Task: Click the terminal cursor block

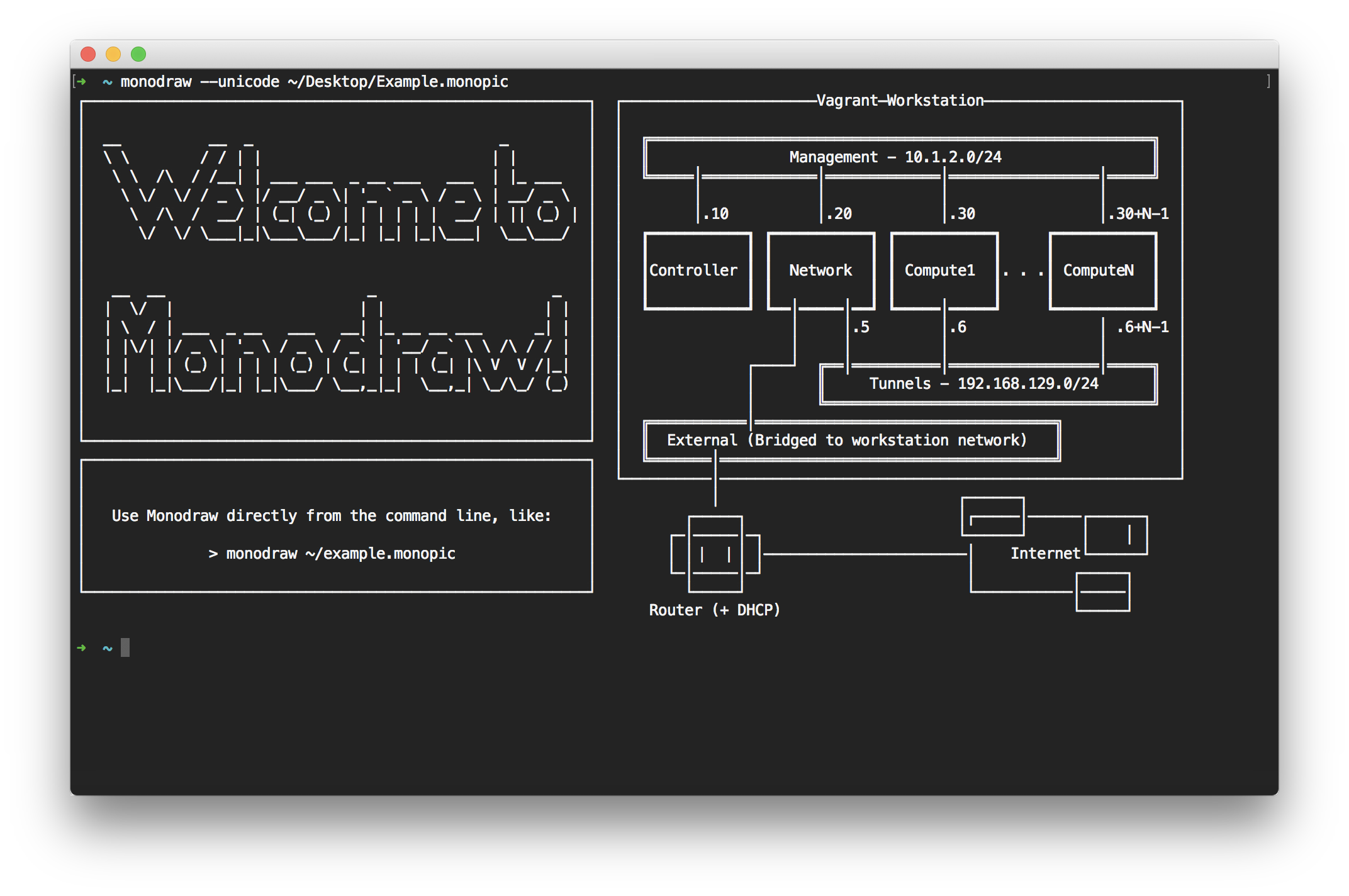Action: click(x=125, y=647)
